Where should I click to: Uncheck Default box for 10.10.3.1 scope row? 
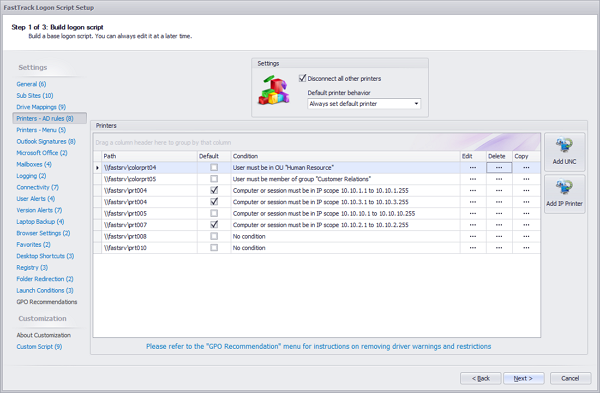tap(214, 202)
